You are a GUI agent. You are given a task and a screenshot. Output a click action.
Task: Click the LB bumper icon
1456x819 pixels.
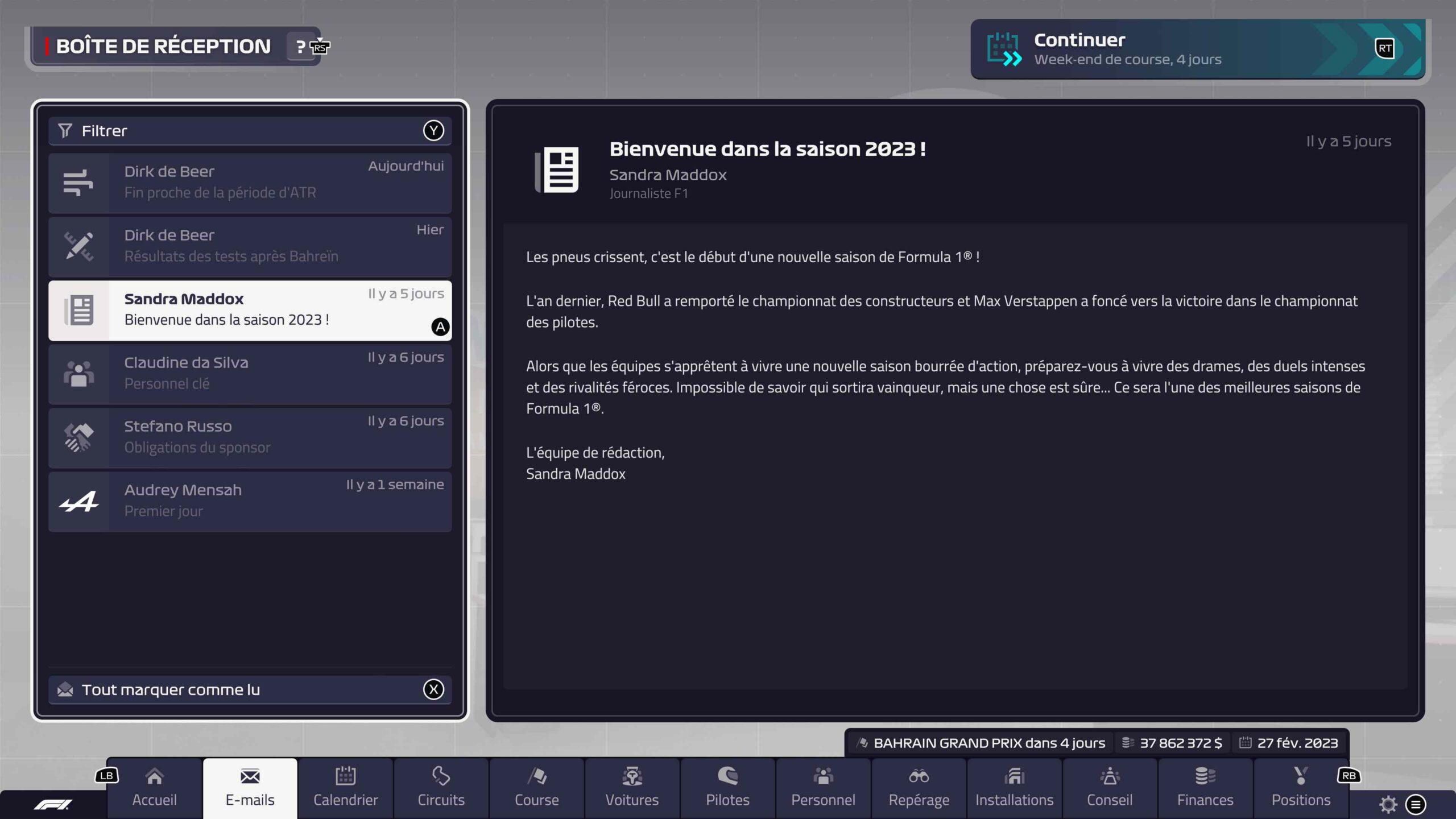106,776
